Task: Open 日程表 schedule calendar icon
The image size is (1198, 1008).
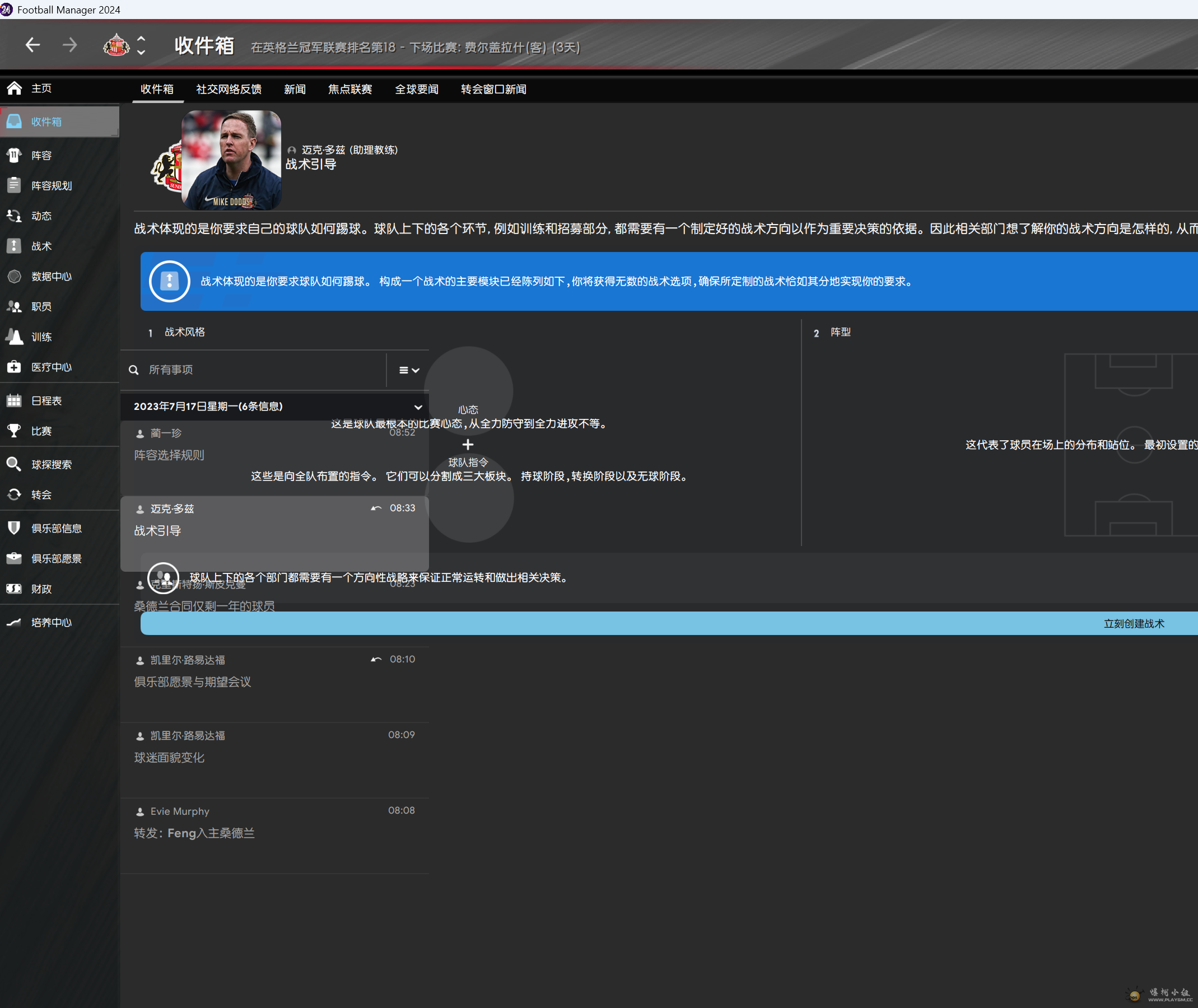Action: click(15, 400)
